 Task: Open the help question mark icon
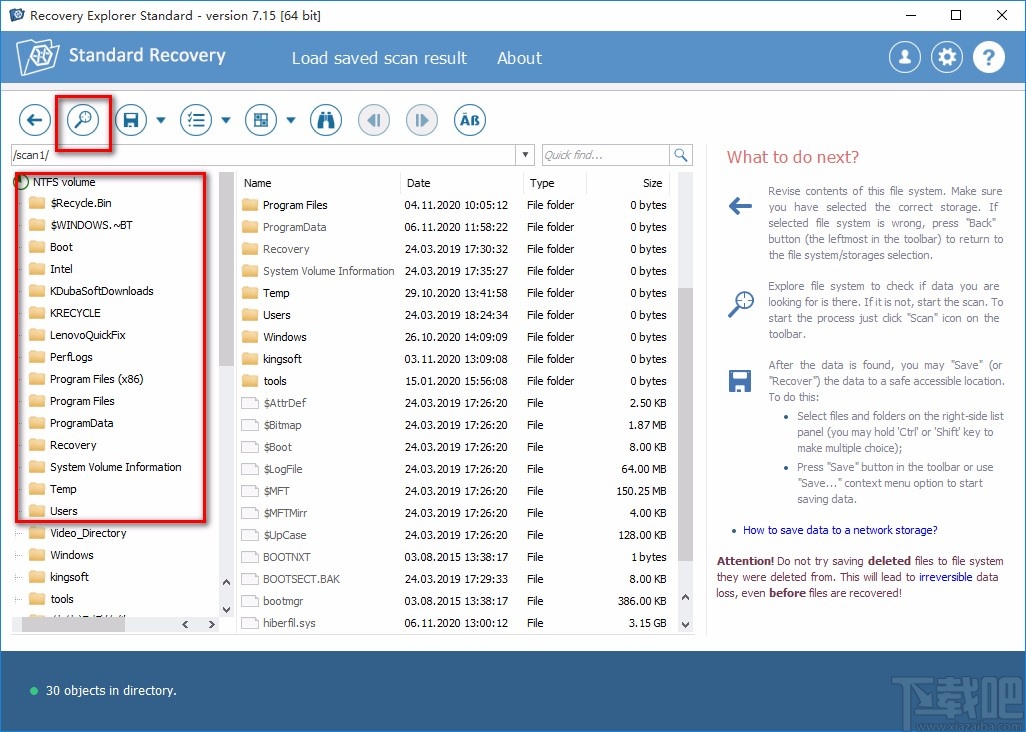(x=989, y=58)
